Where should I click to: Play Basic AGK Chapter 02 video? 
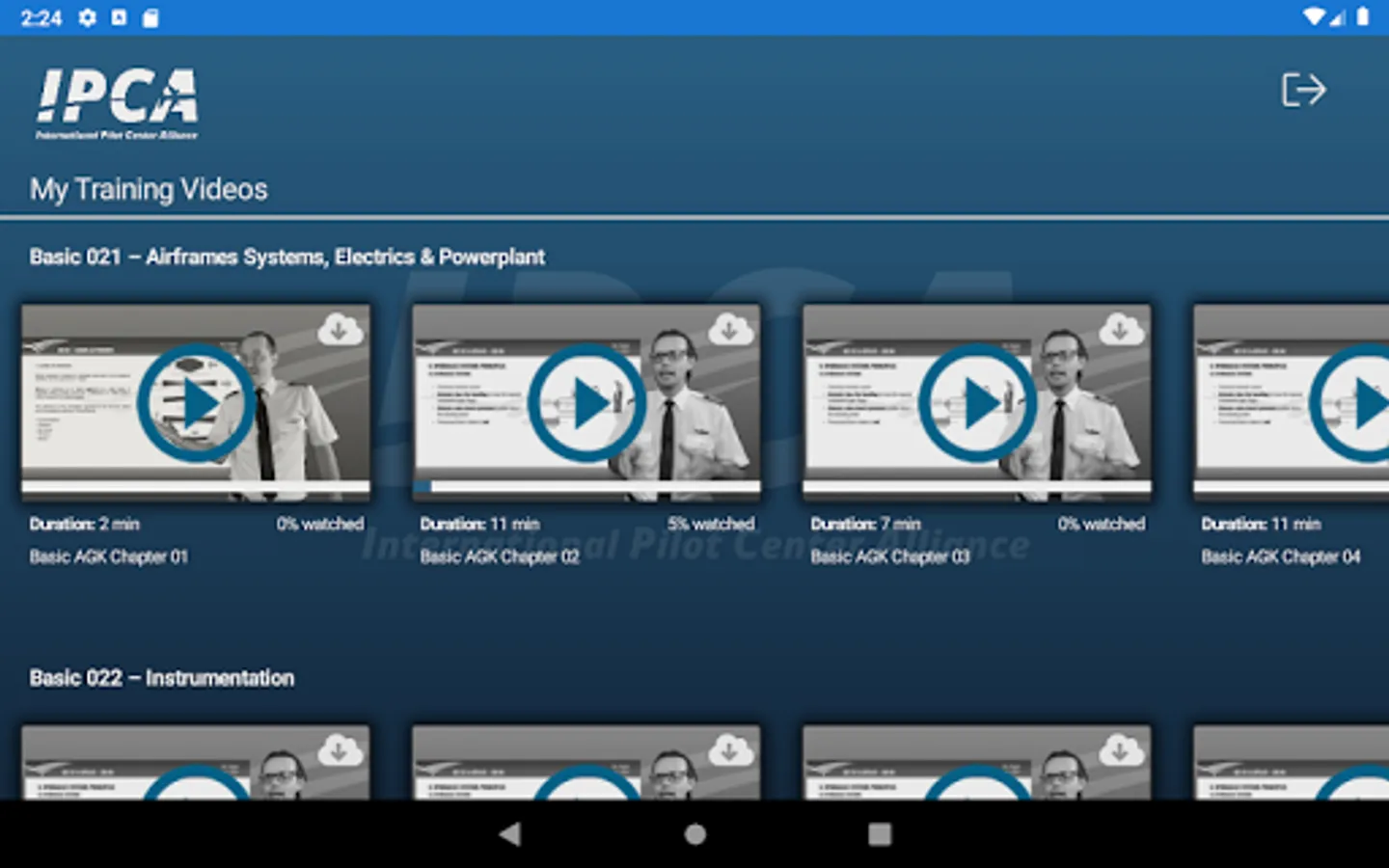tap(586, 403)
